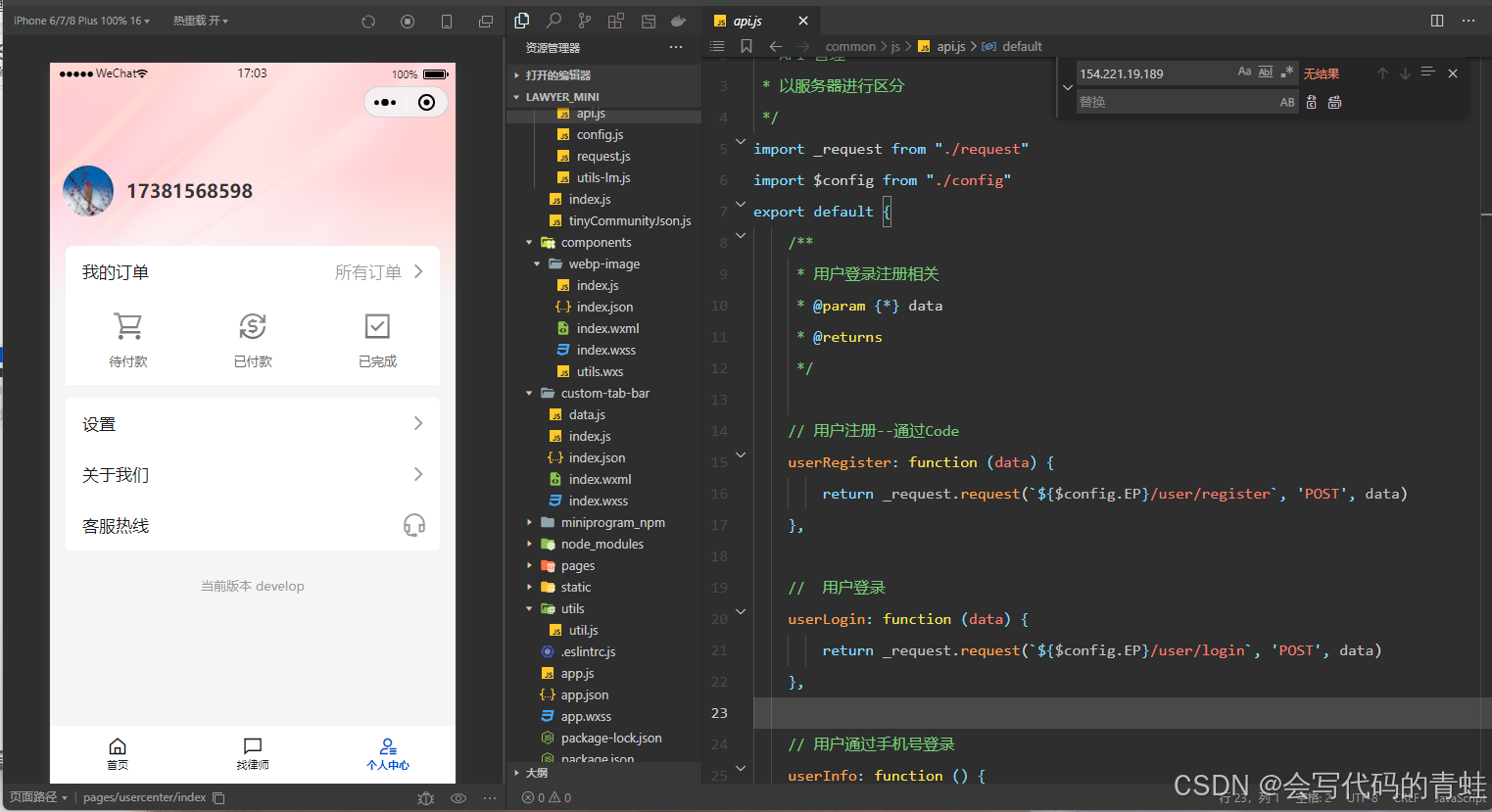Screen dimensions: 1492x812
Task: Click the capsule close circle in simulator
Action: [x=426, y=102]
